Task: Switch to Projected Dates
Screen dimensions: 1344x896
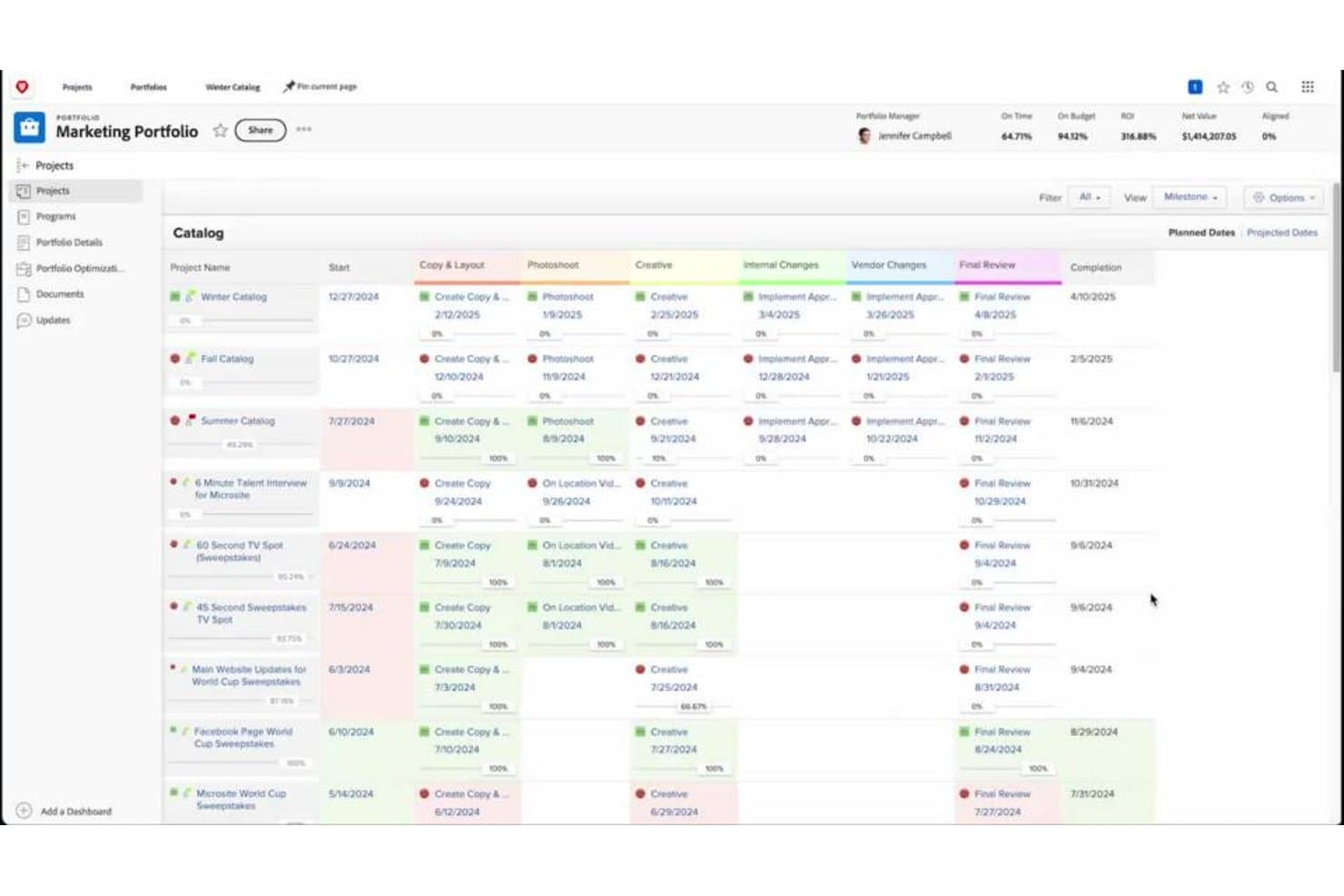Action: (x=1282, y=233)
